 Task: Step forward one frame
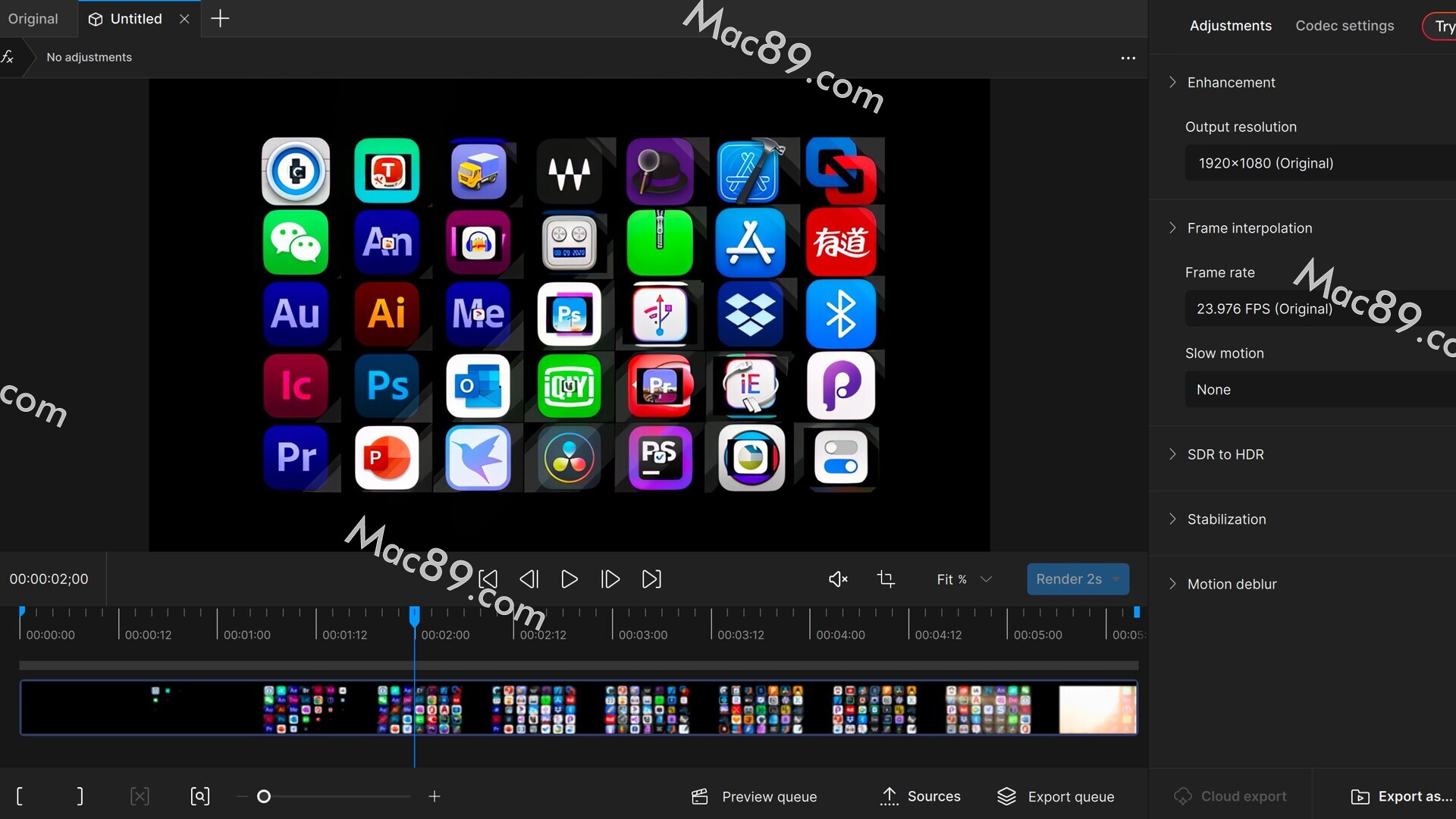coord(610,579)
